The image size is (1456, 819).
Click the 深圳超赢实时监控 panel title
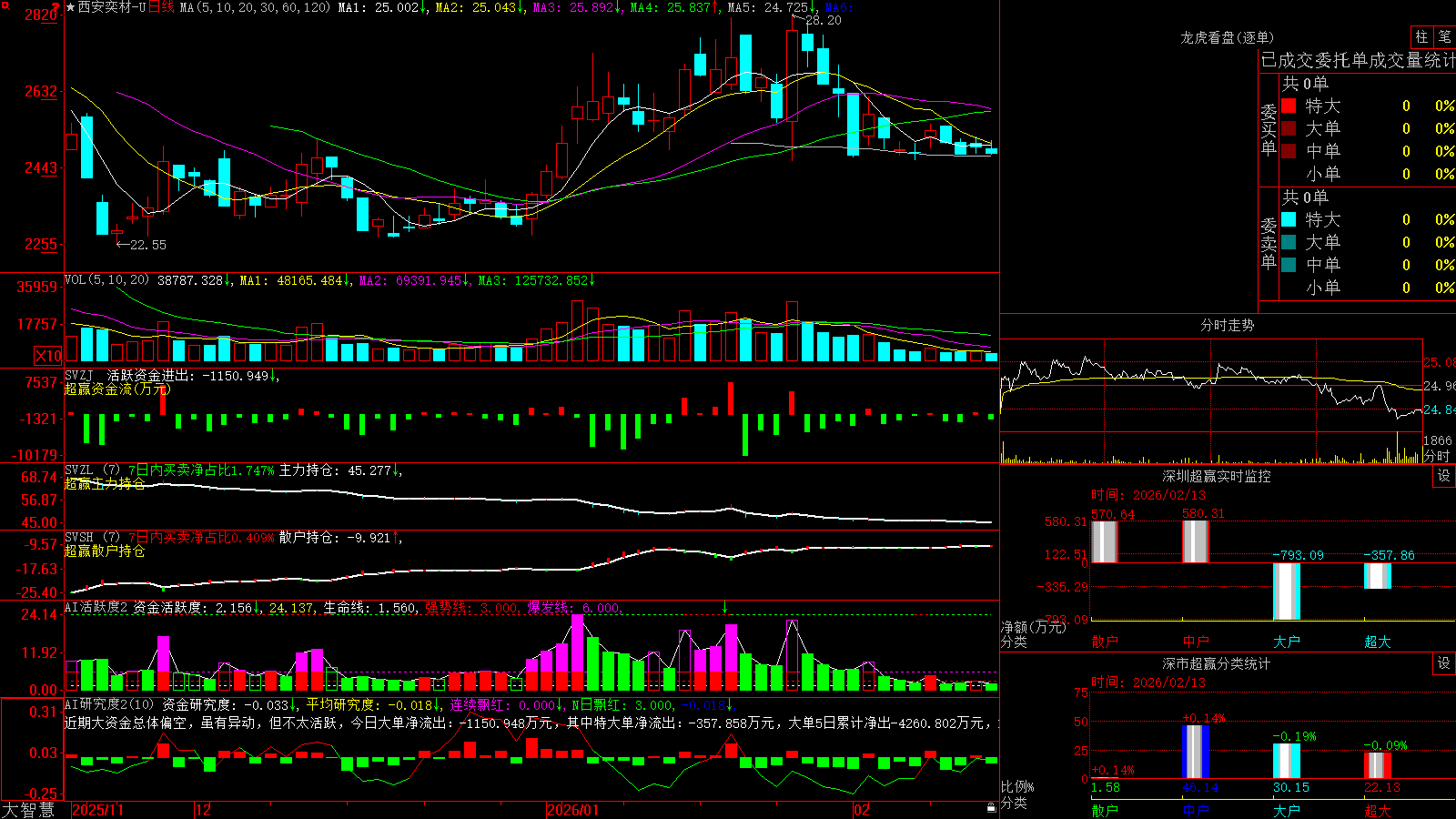pyautogui.click(x=1216, y=476)
